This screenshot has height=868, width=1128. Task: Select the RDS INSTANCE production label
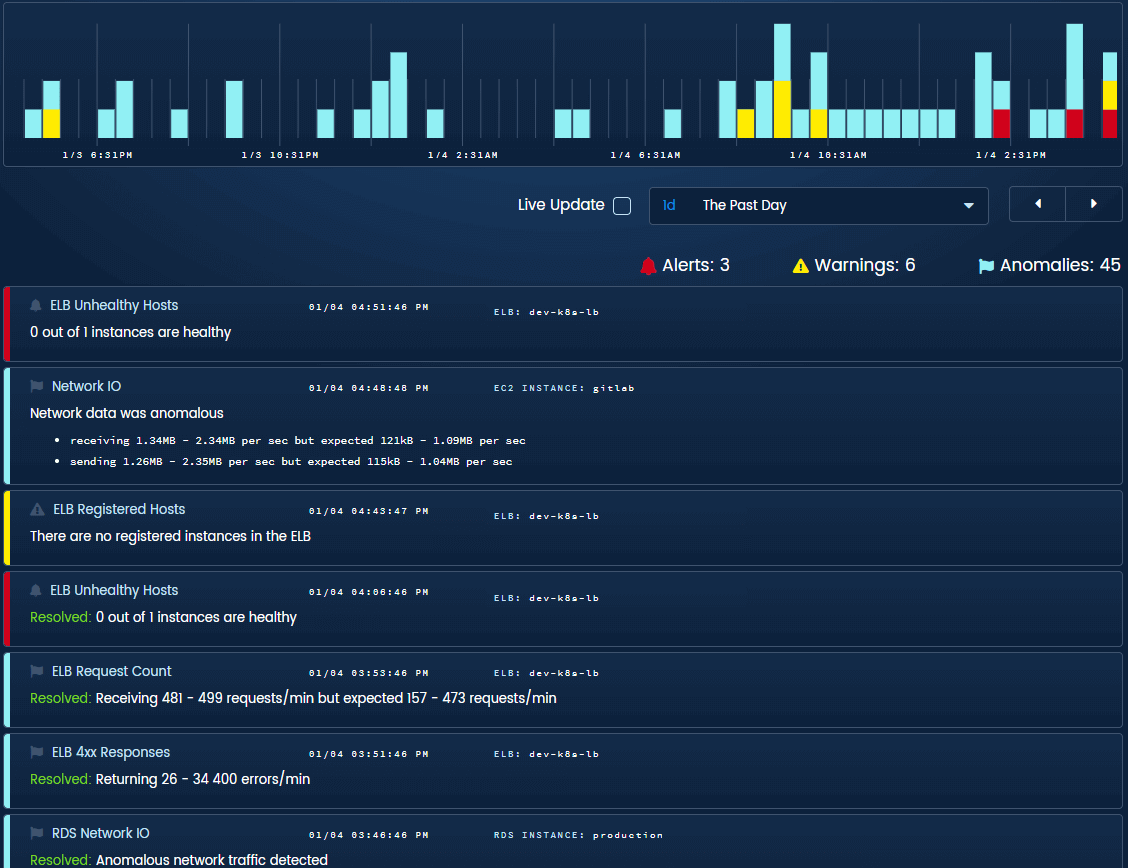[576, 835]
